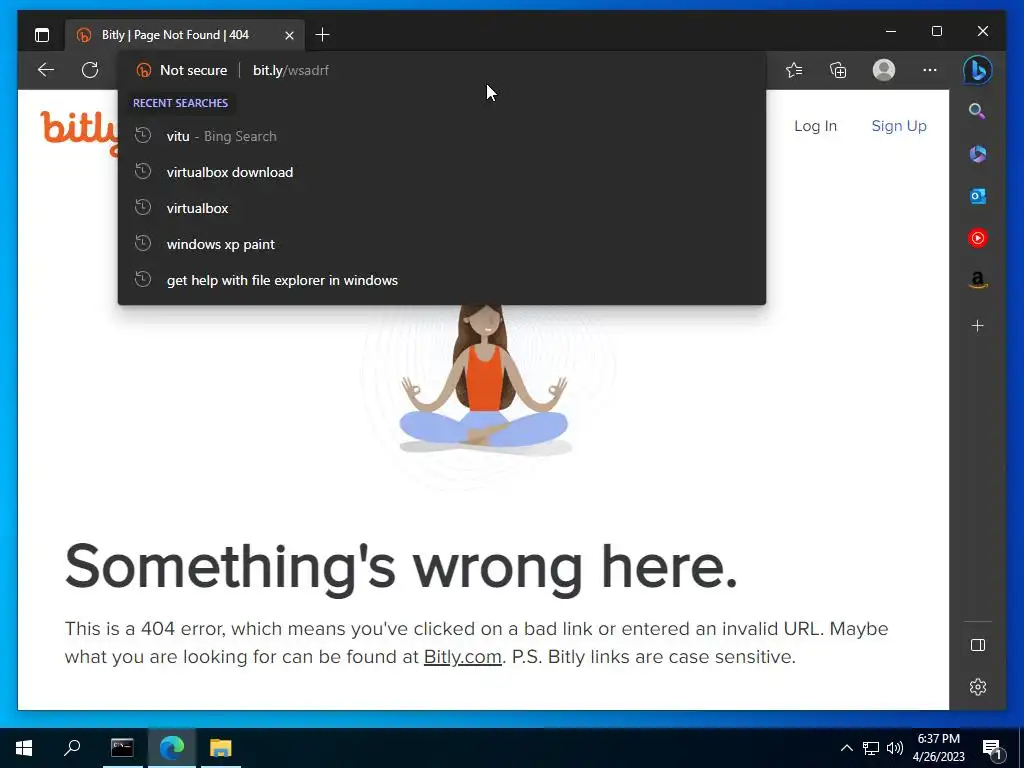The width and height of the screenshot is (1024, 768).
Task: Click the Sign Up link
Action: pyautogui.click(x=899, y=126)
